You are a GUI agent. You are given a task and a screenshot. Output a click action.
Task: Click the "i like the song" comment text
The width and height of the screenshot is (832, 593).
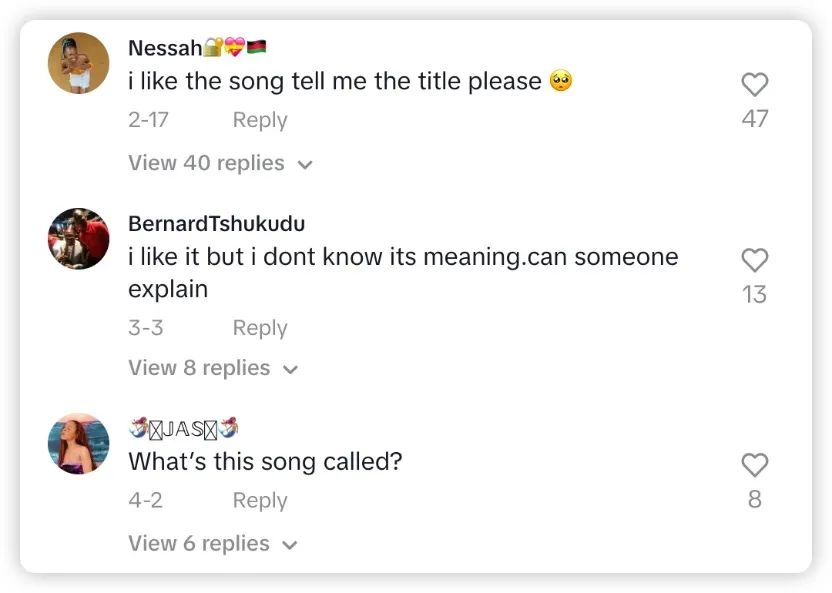pos(335,82)
